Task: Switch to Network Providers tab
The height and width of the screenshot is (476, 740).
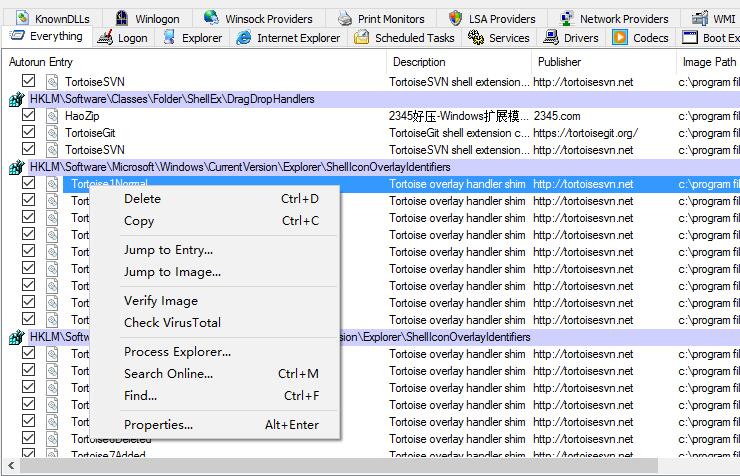Action: tap(614, 18)
